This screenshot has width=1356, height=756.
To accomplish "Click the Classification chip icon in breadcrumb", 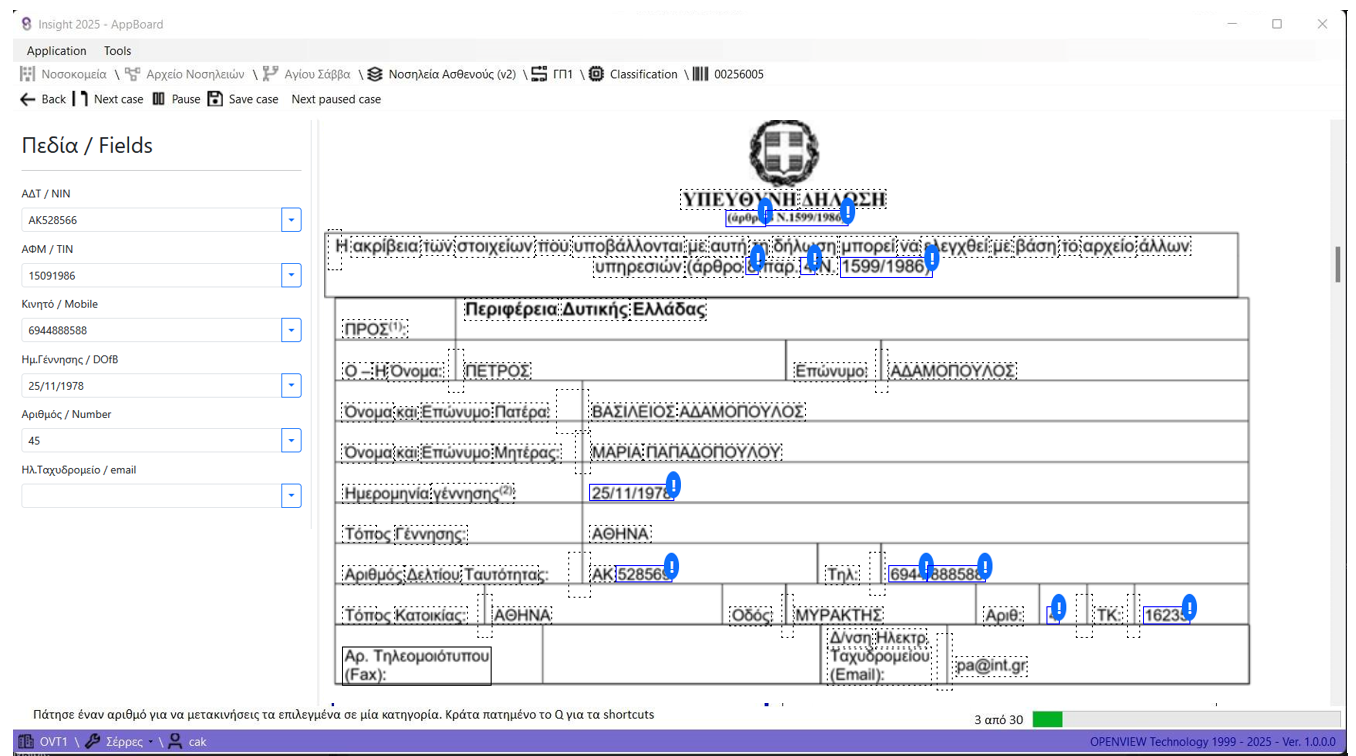I will click(596, 74).
